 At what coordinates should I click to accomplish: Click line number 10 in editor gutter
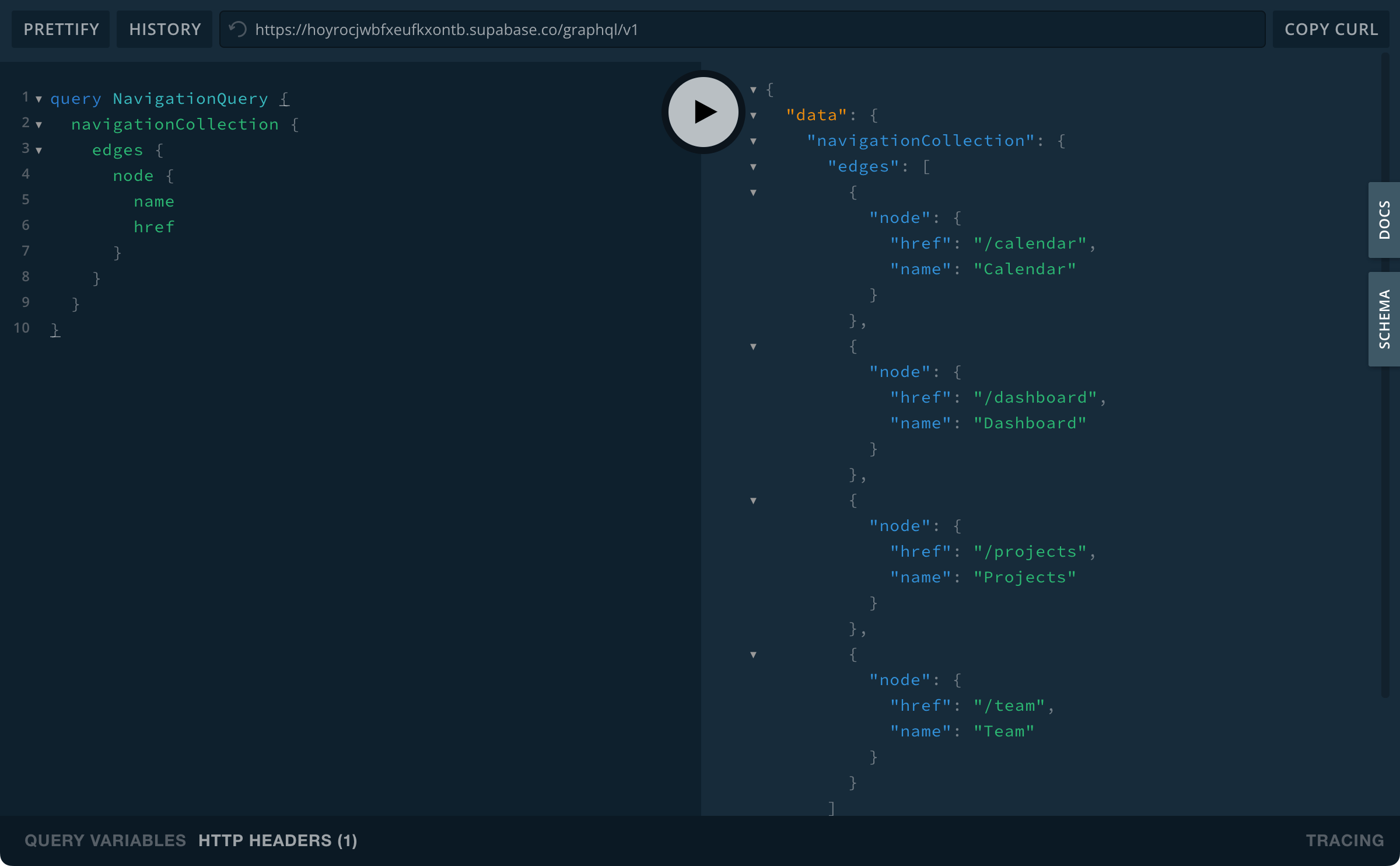[22, 328]
